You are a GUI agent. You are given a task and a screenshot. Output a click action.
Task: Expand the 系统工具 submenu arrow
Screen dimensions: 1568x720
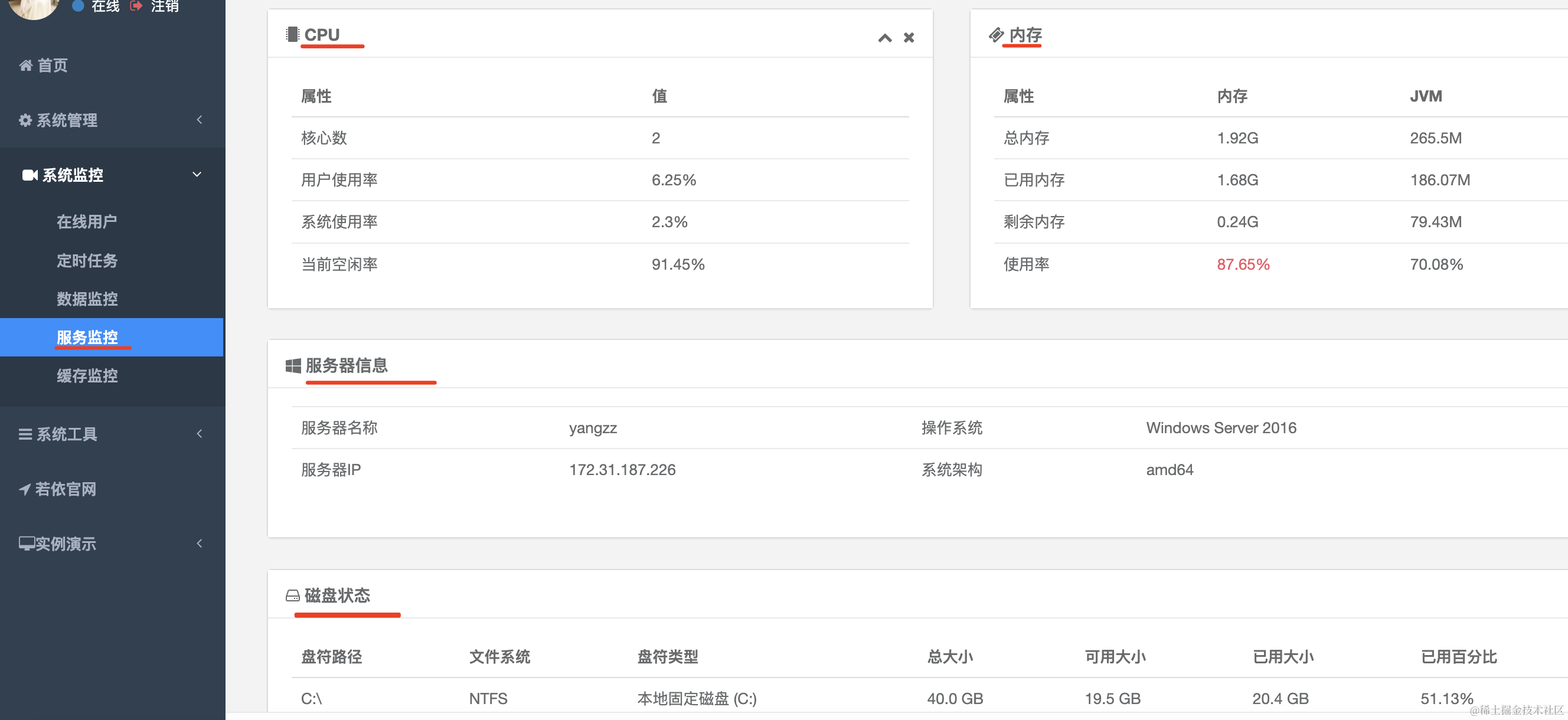click(199, 434)
